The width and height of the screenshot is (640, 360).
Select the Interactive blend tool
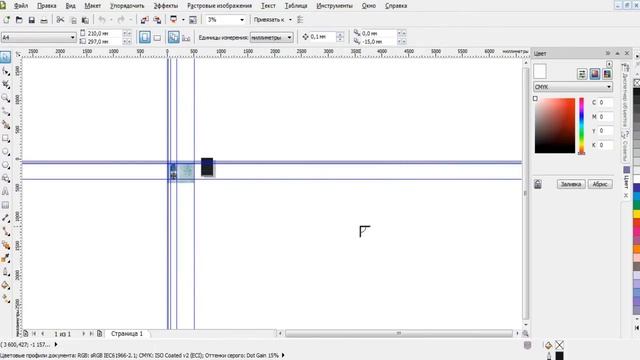6,245
